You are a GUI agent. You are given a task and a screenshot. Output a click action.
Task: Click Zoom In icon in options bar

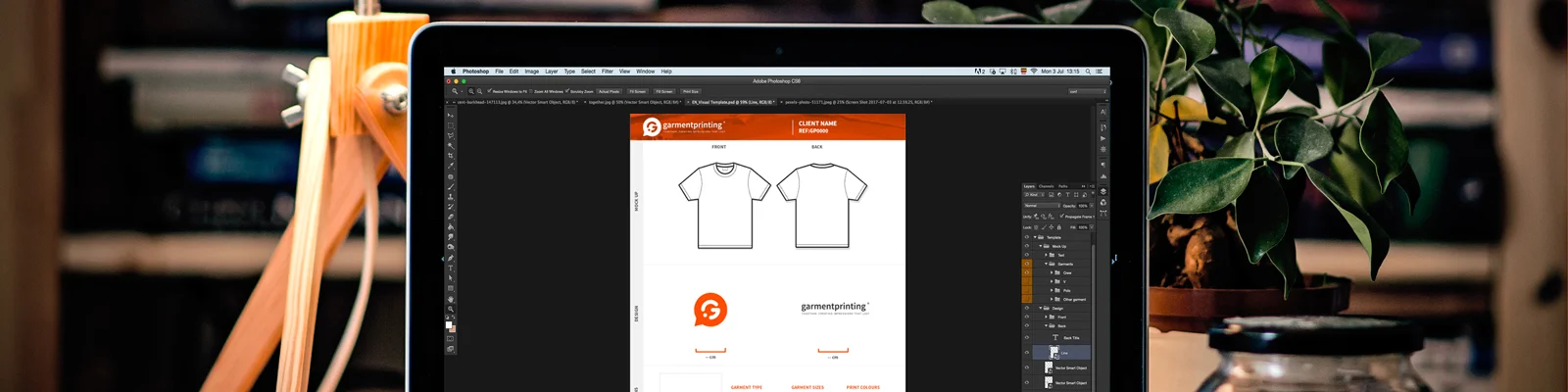[x=471, y=91]
